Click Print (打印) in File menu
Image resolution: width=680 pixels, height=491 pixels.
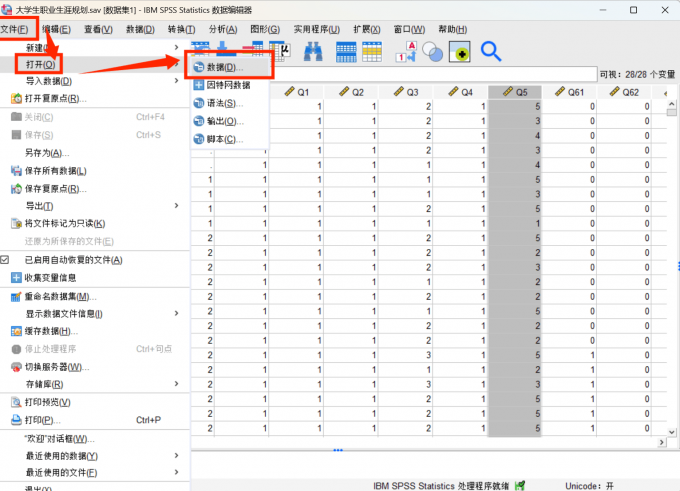(x=40, y=420)
